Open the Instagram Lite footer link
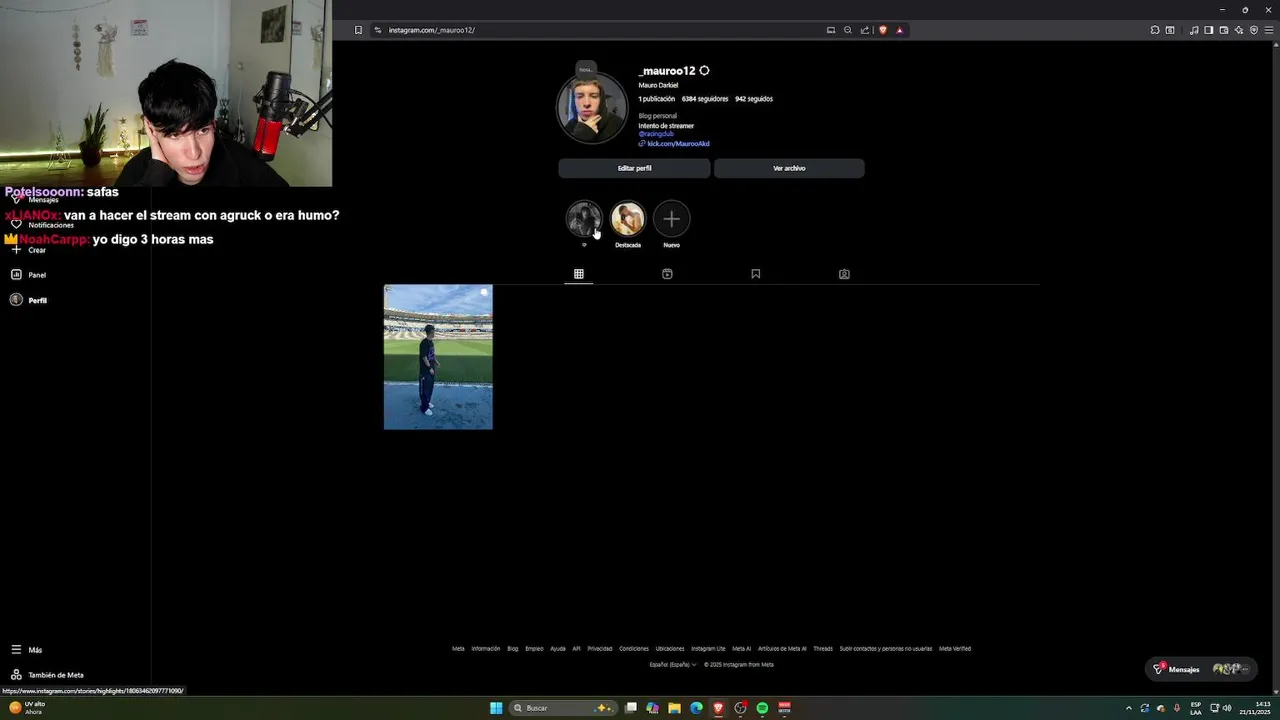Screen dimensions: 1280x720 (x=708, y=648)
